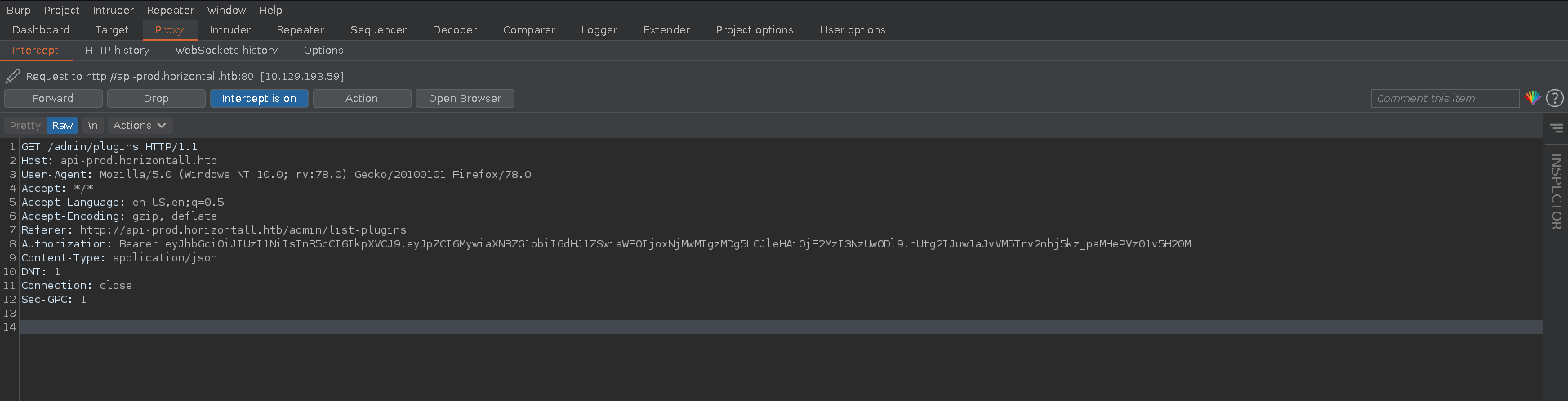Open the Burp menu
This screenshot has height=401, width=1568.
click(x=18, y=10)
